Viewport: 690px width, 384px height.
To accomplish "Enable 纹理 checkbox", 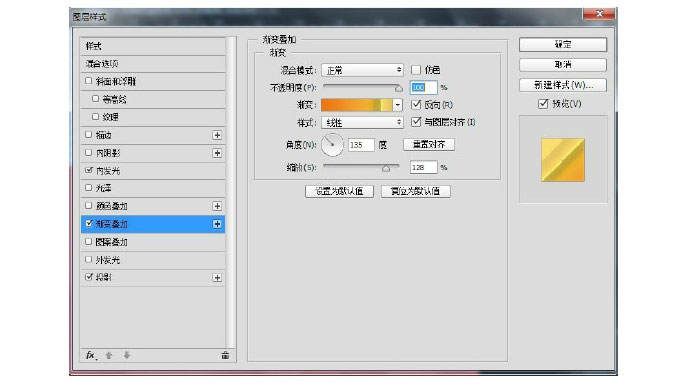I will (95, 117).
